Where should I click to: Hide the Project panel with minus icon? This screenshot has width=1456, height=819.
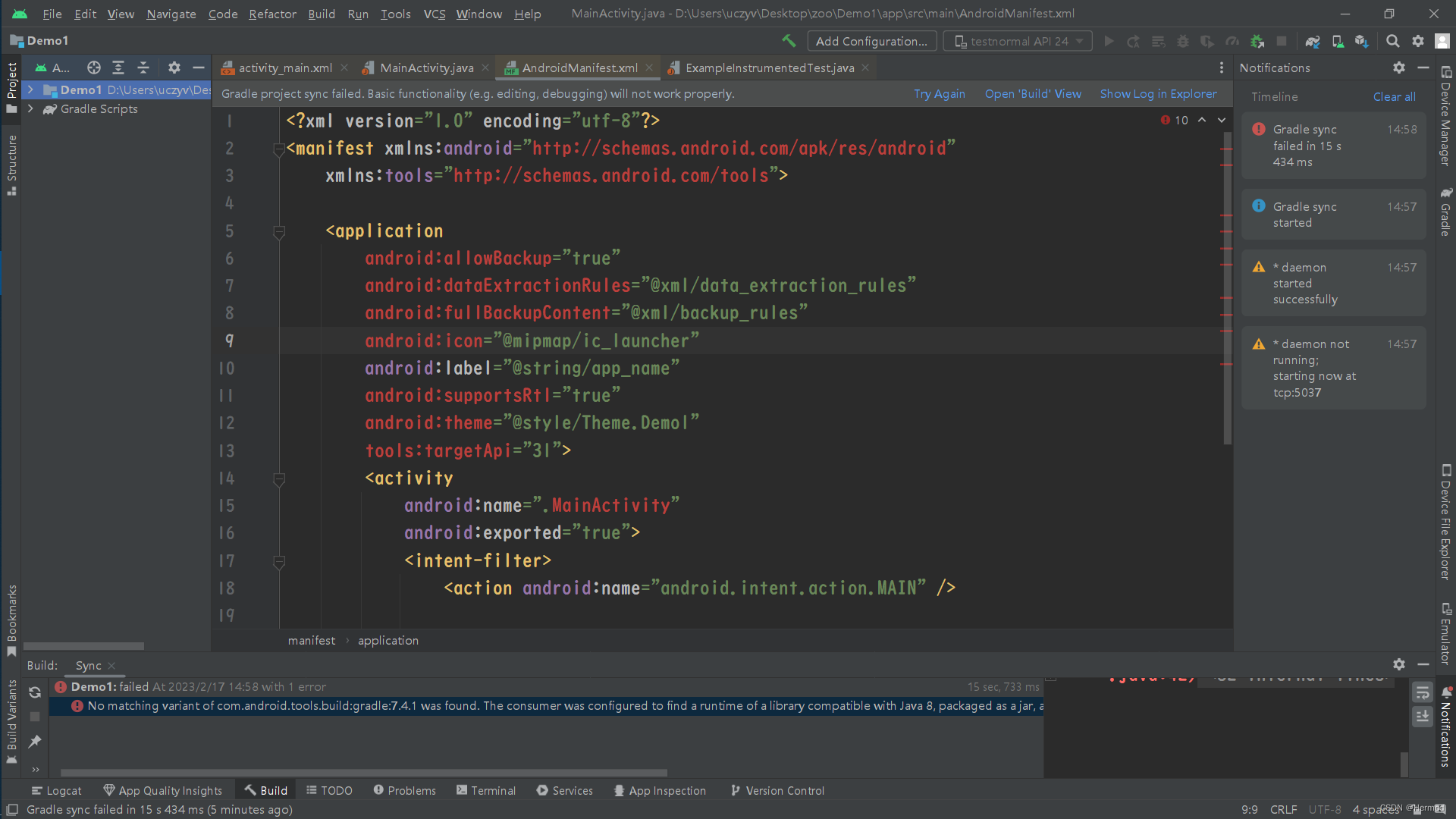(x=199, y=67)
